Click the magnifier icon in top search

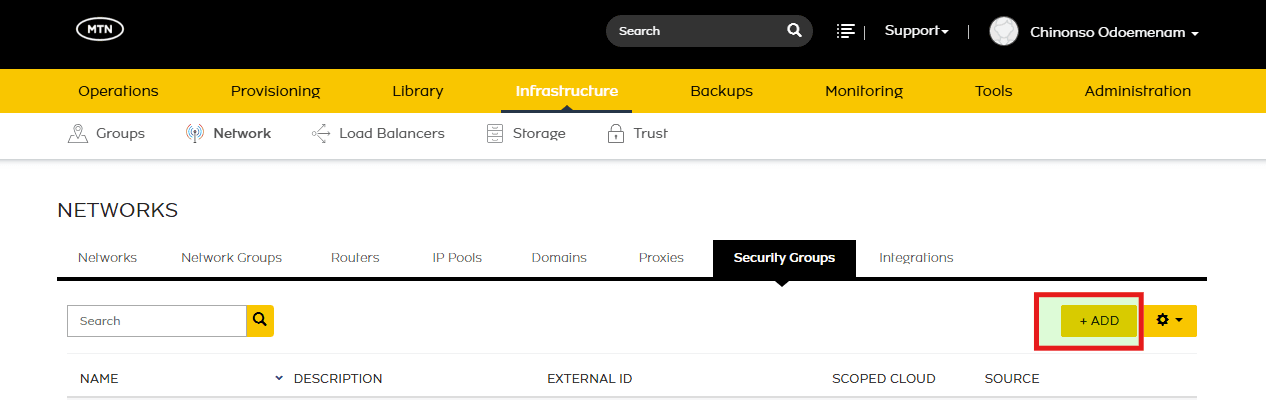pos(794,30)
